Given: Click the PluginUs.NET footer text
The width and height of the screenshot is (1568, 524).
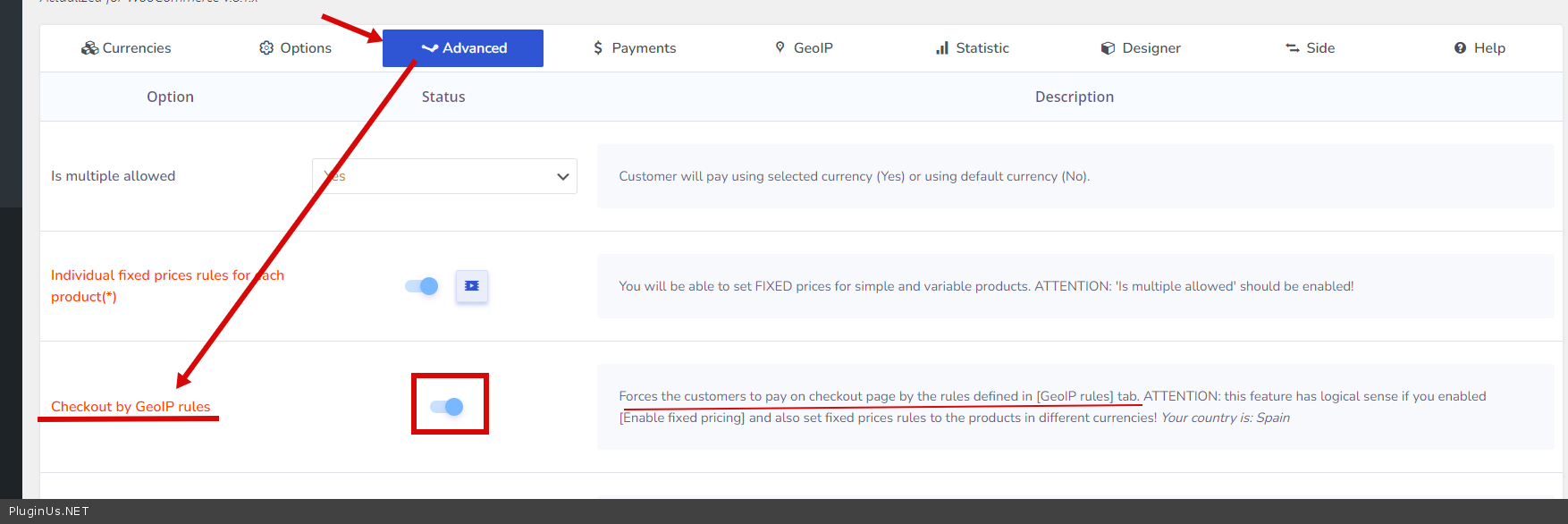Looking at the screenshot, I should [49, 511].
